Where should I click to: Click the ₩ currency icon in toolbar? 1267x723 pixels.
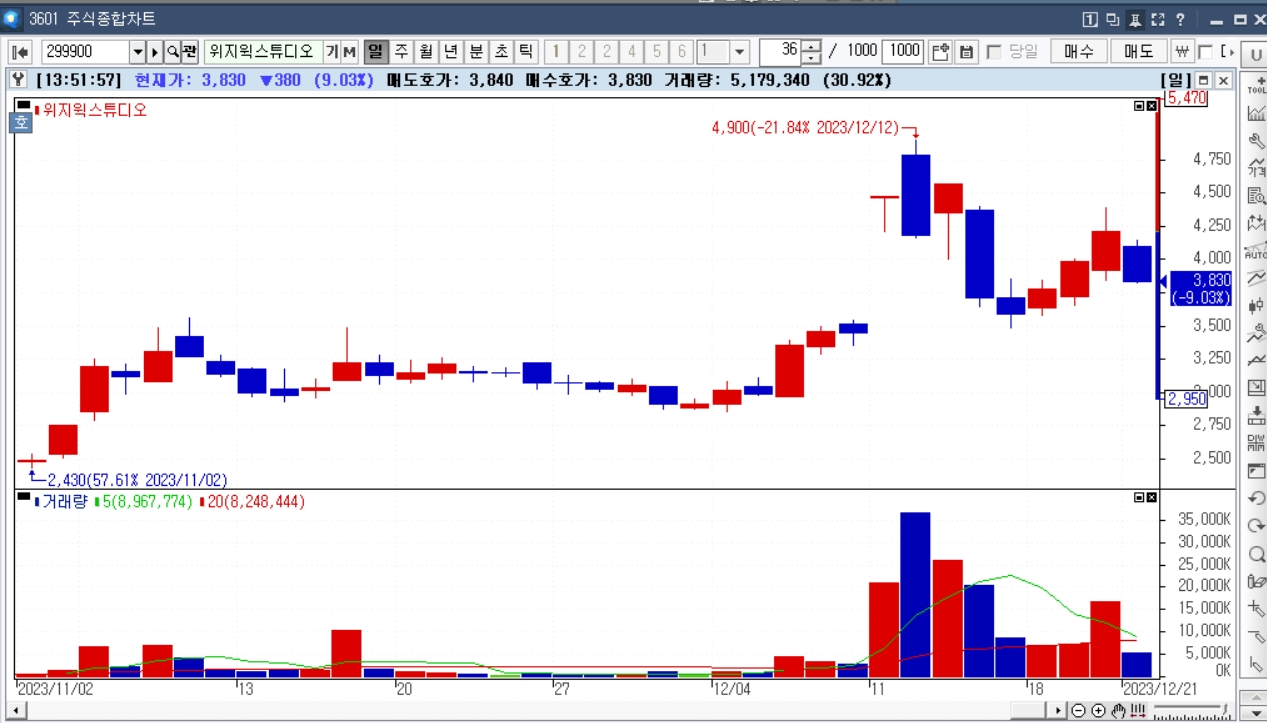coord(1182,52)
